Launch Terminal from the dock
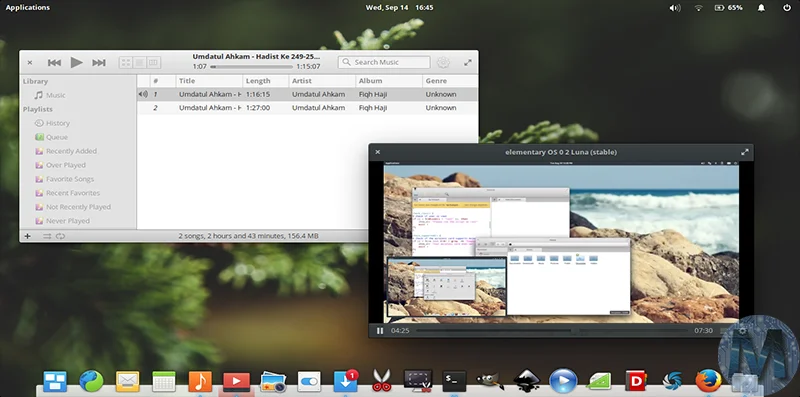The width and height of the screenshot is (800, 397). click(454, 381)
